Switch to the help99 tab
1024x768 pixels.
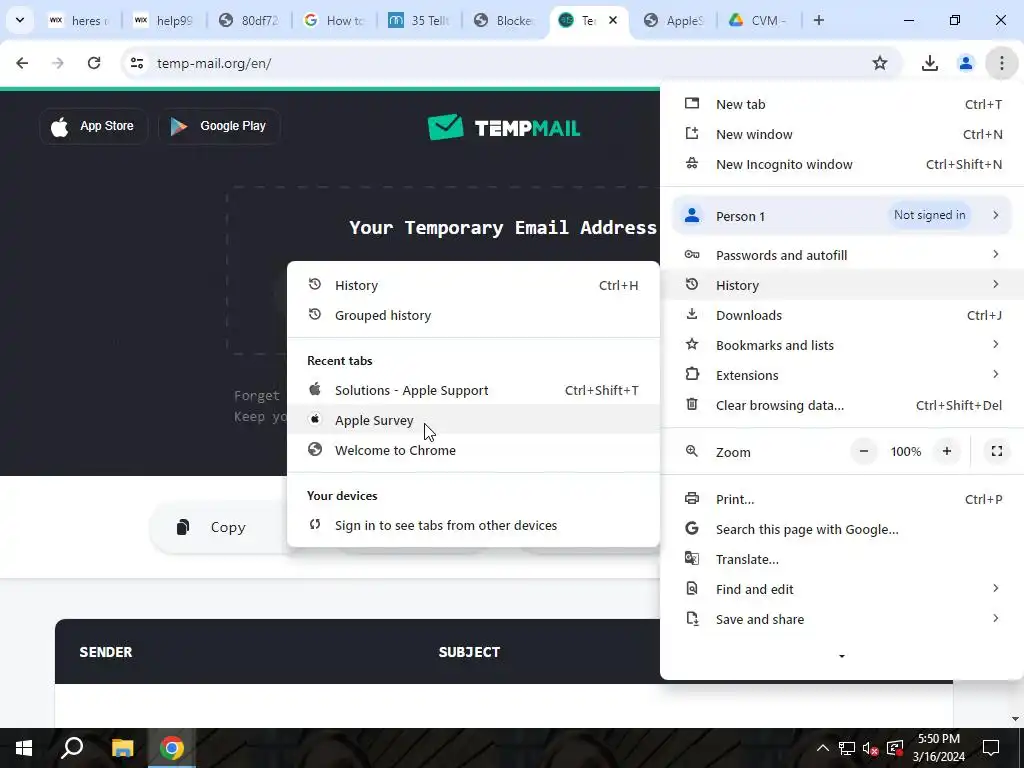pos(163,20)
